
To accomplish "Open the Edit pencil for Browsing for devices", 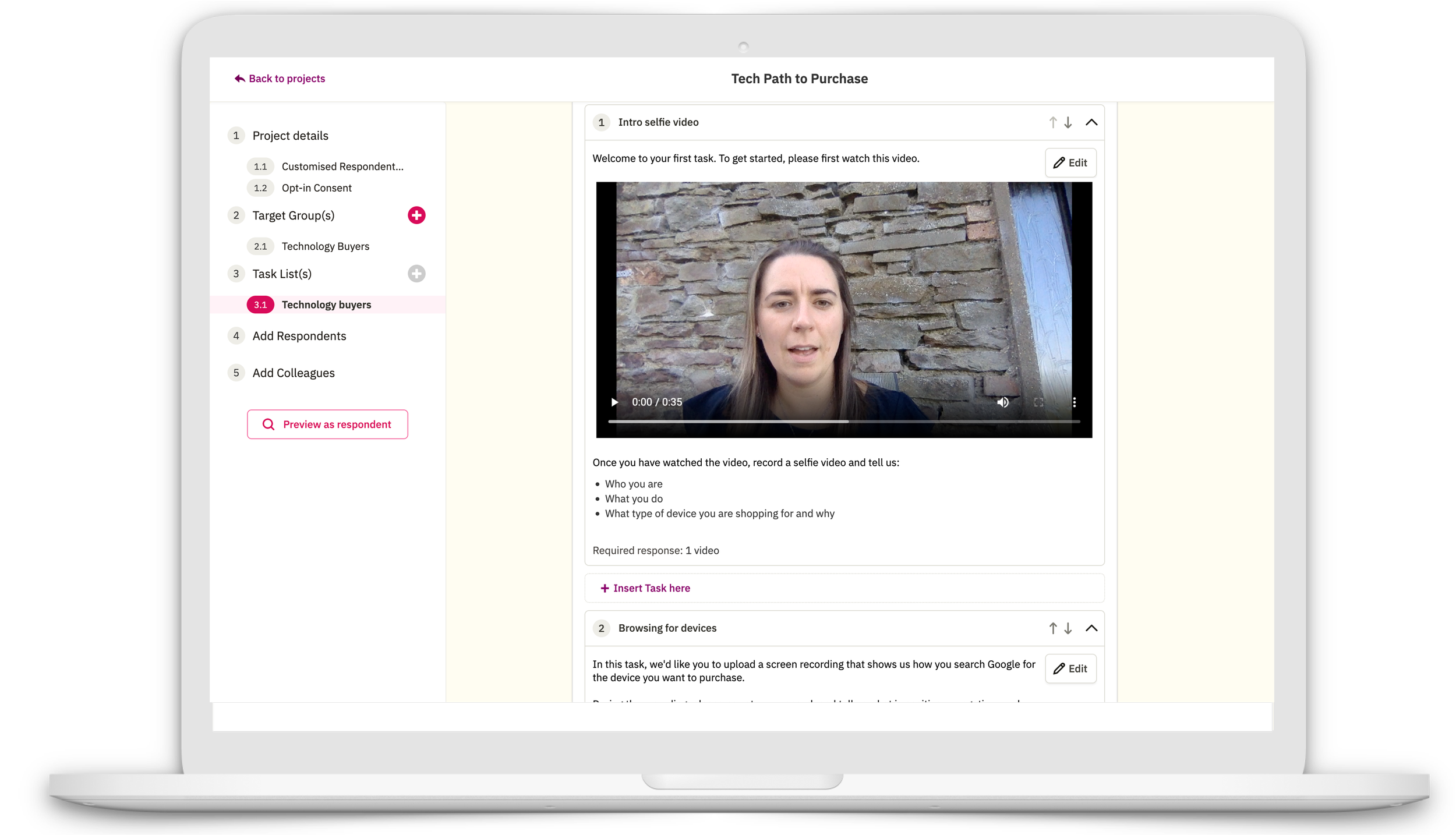I will [x=1070, y=668].
